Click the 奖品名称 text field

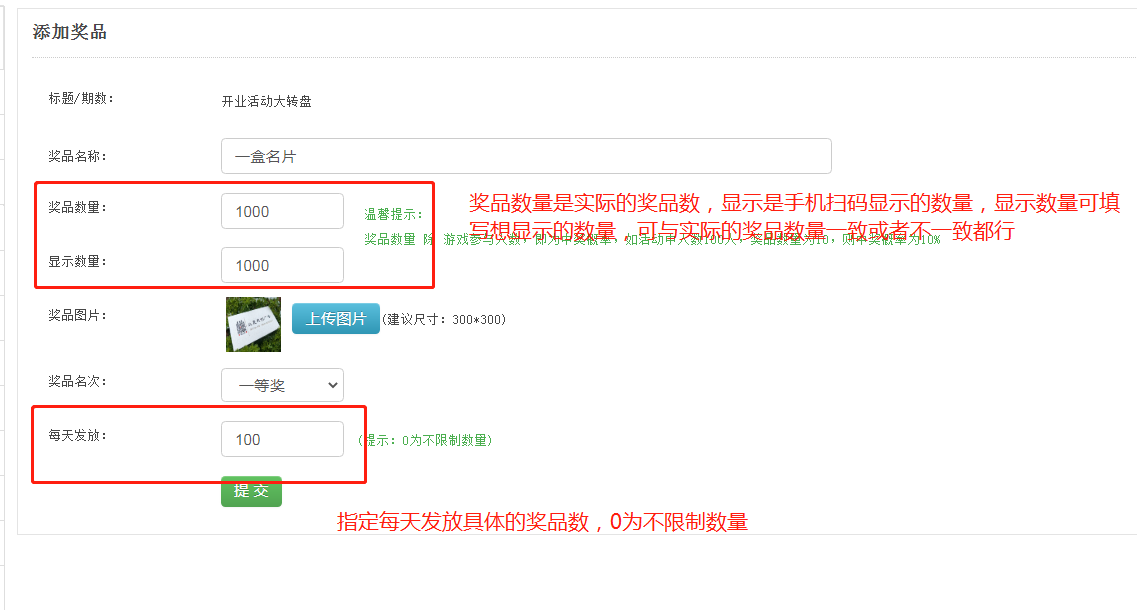point(526,156)
